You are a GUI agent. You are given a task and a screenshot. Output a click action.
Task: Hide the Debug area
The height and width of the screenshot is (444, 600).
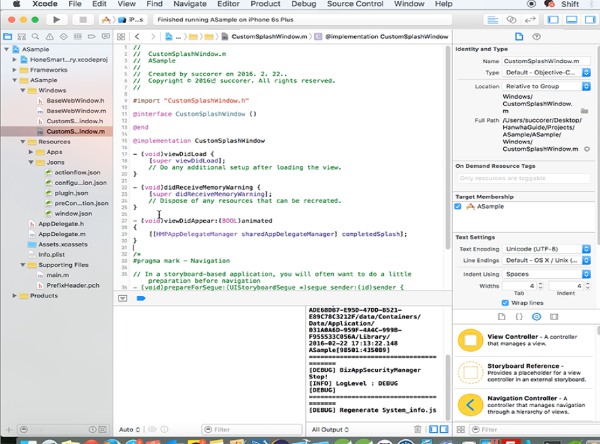coord(572,20)
